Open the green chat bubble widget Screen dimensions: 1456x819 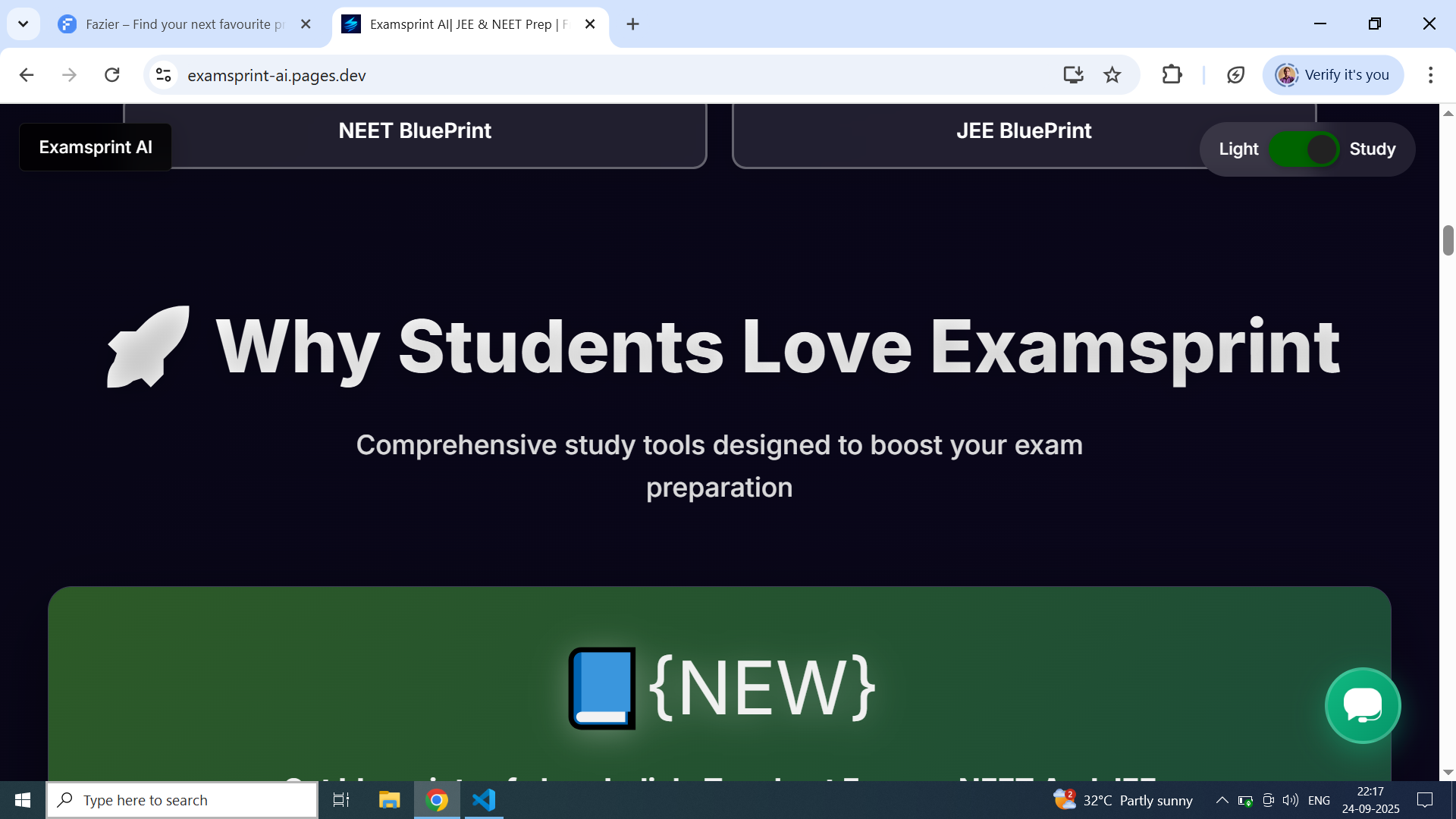1363,706
